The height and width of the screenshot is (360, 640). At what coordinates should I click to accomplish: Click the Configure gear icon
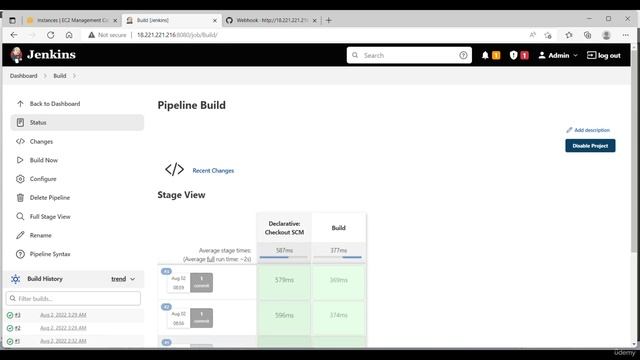[x=20, y=179]
